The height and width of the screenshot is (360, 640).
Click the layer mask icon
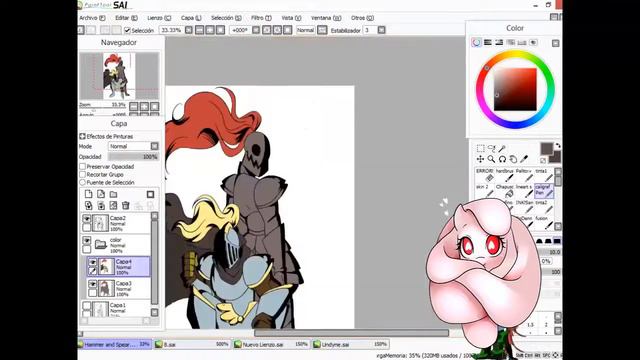[x=150, y=194]
